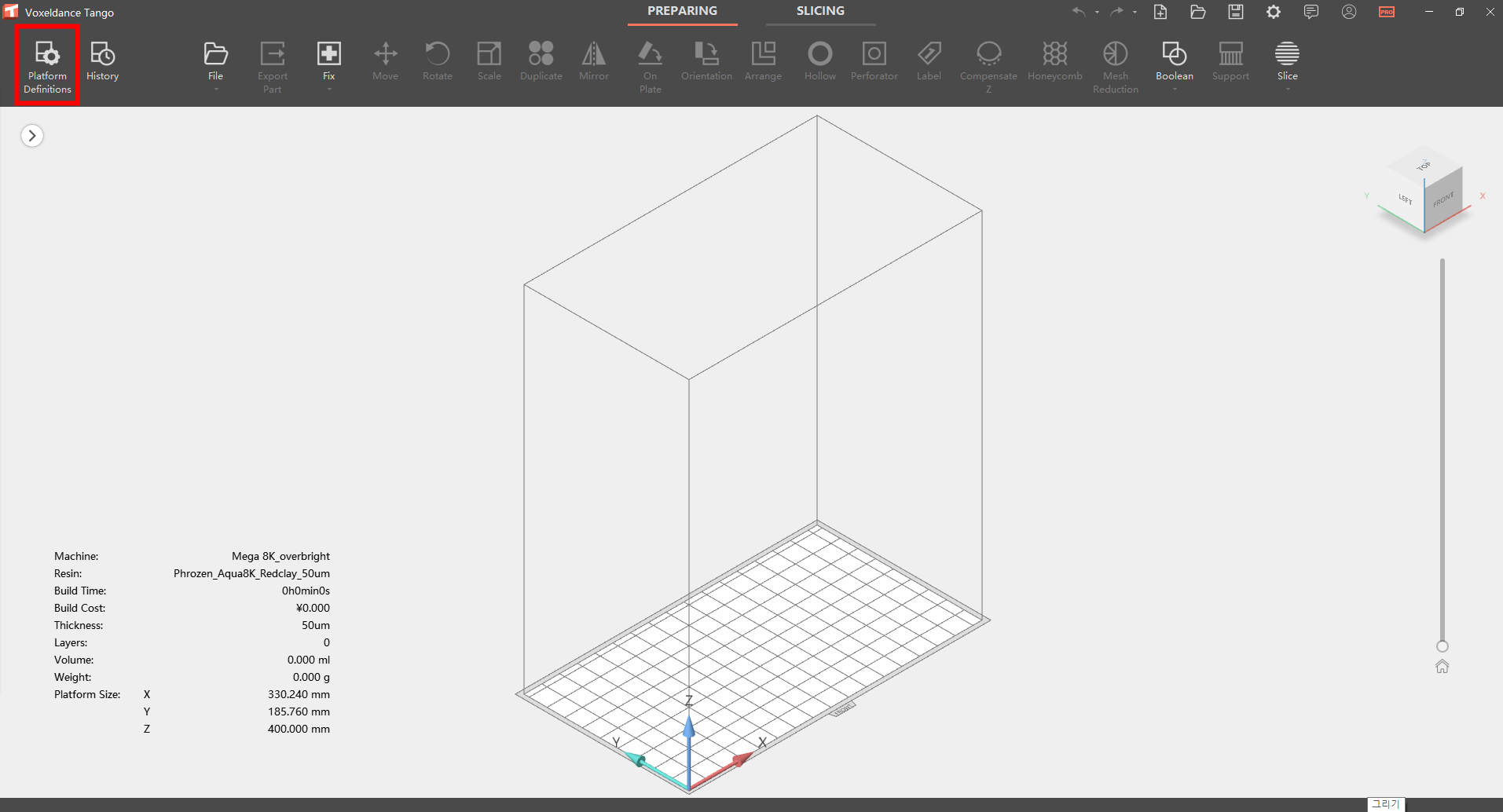Image resolution: width=1503 pixels, height=812 pixels.
Task: Select the Scale tool
Action: [489, 61]
